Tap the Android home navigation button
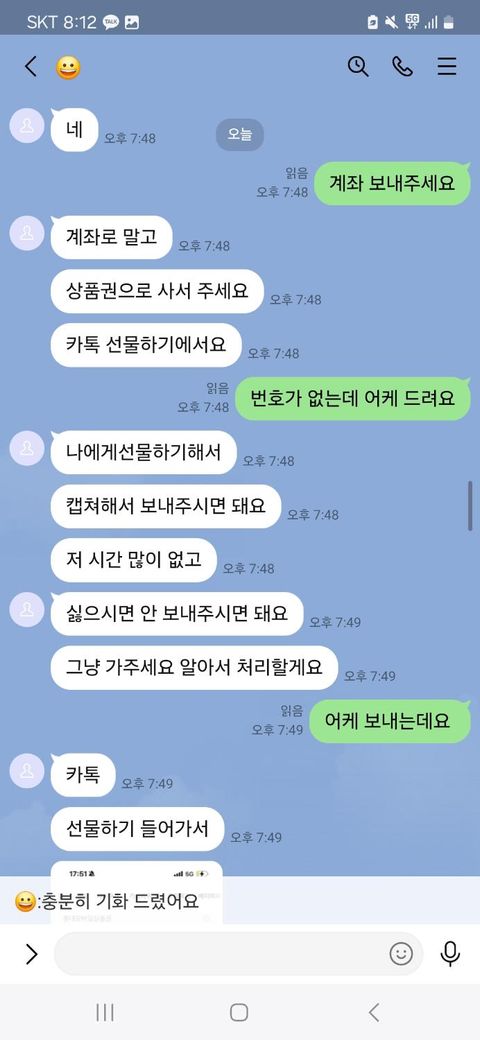The height and width of the screenshot is (1040, 480). coord(239,1012)
